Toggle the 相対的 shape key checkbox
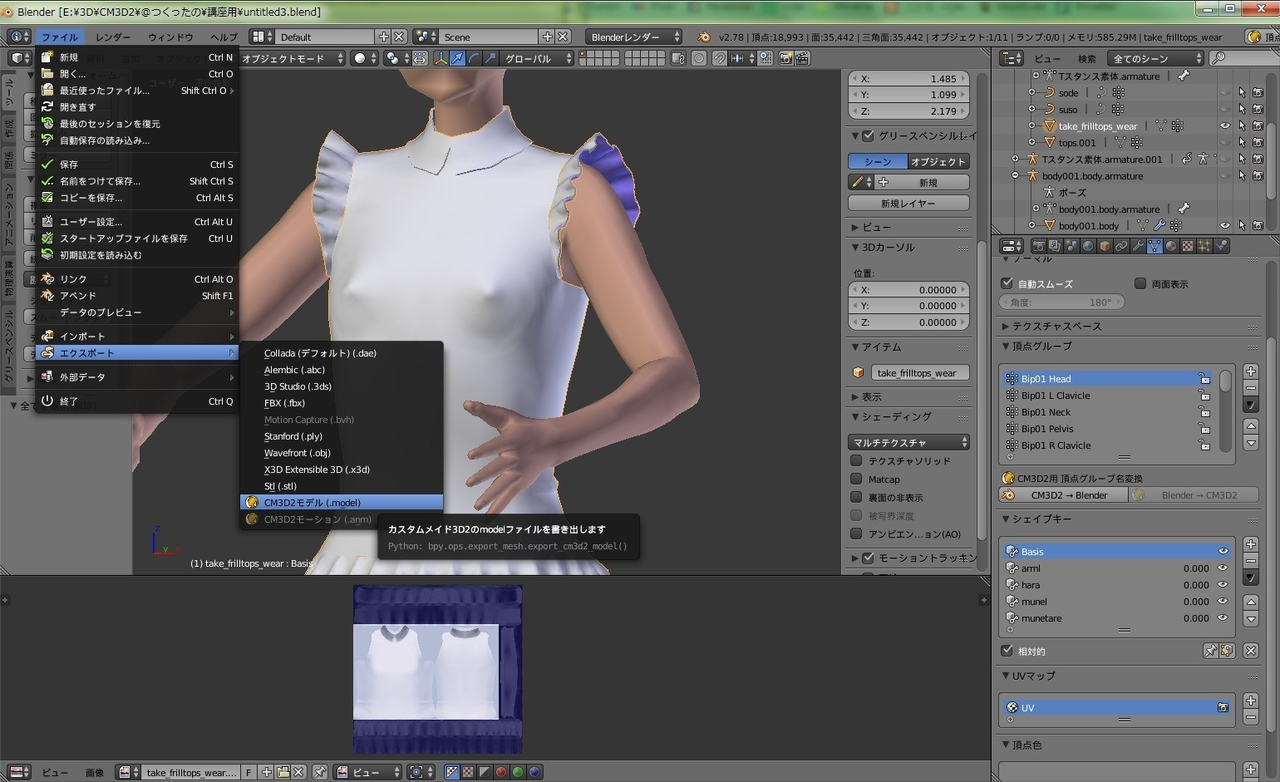1280x782 pixels. pyautogui.click(x=1007, y=651)
